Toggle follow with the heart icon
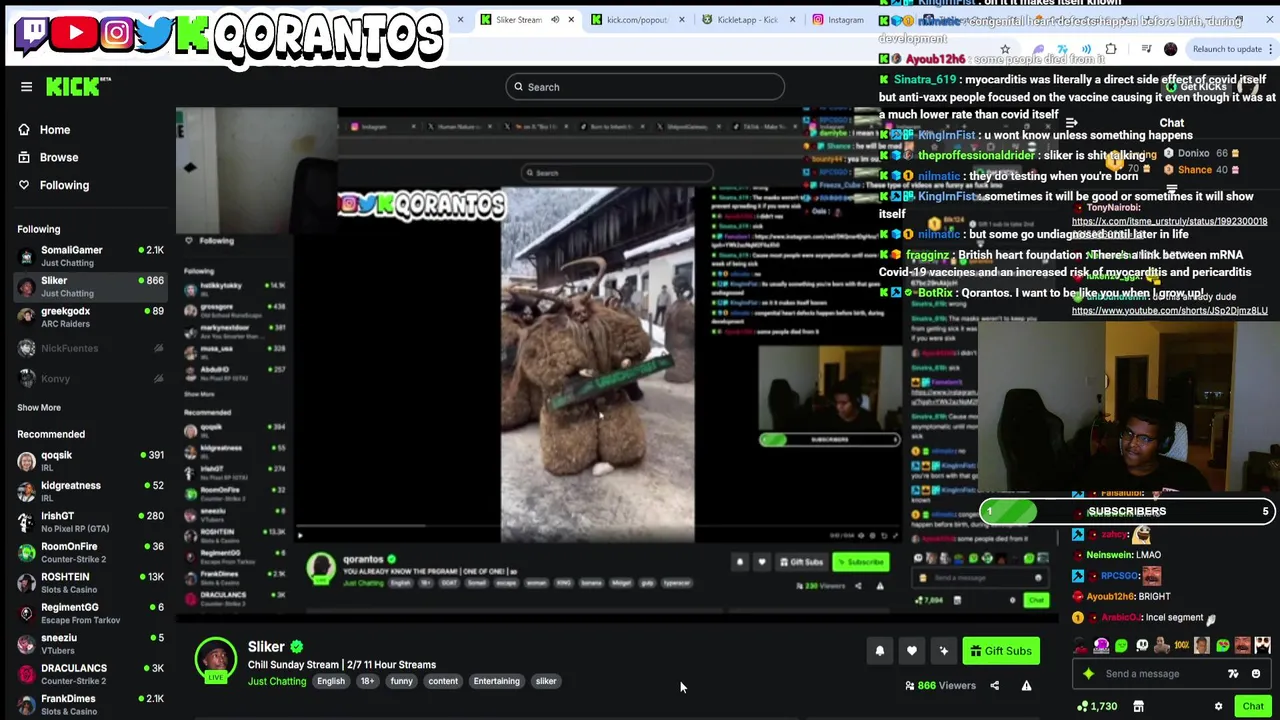Viewport: 1280px width, 720px height. pos(912,651)
